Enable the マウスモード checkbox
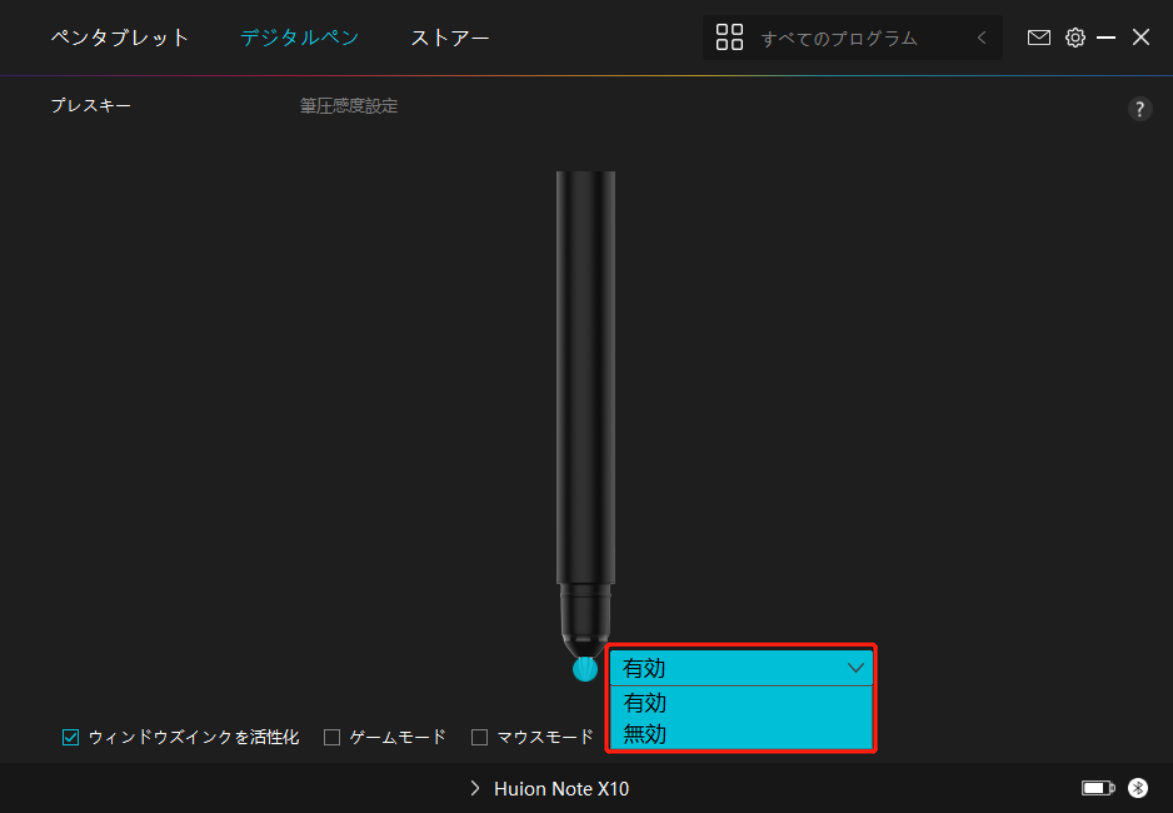1173x813 pixels. (x=480, y=738)
